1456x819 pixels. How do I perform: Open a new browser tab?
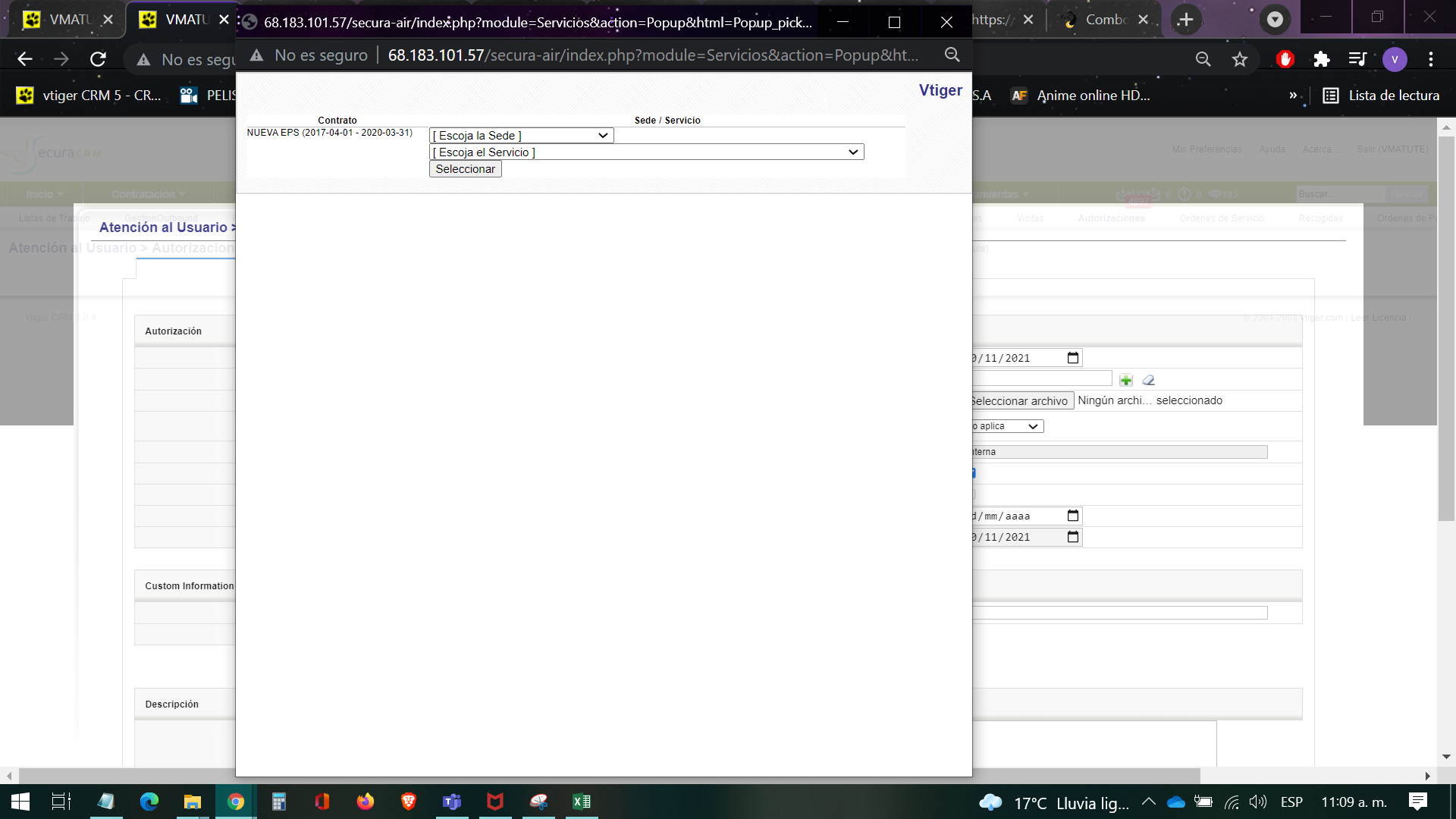pos(1186,20)
